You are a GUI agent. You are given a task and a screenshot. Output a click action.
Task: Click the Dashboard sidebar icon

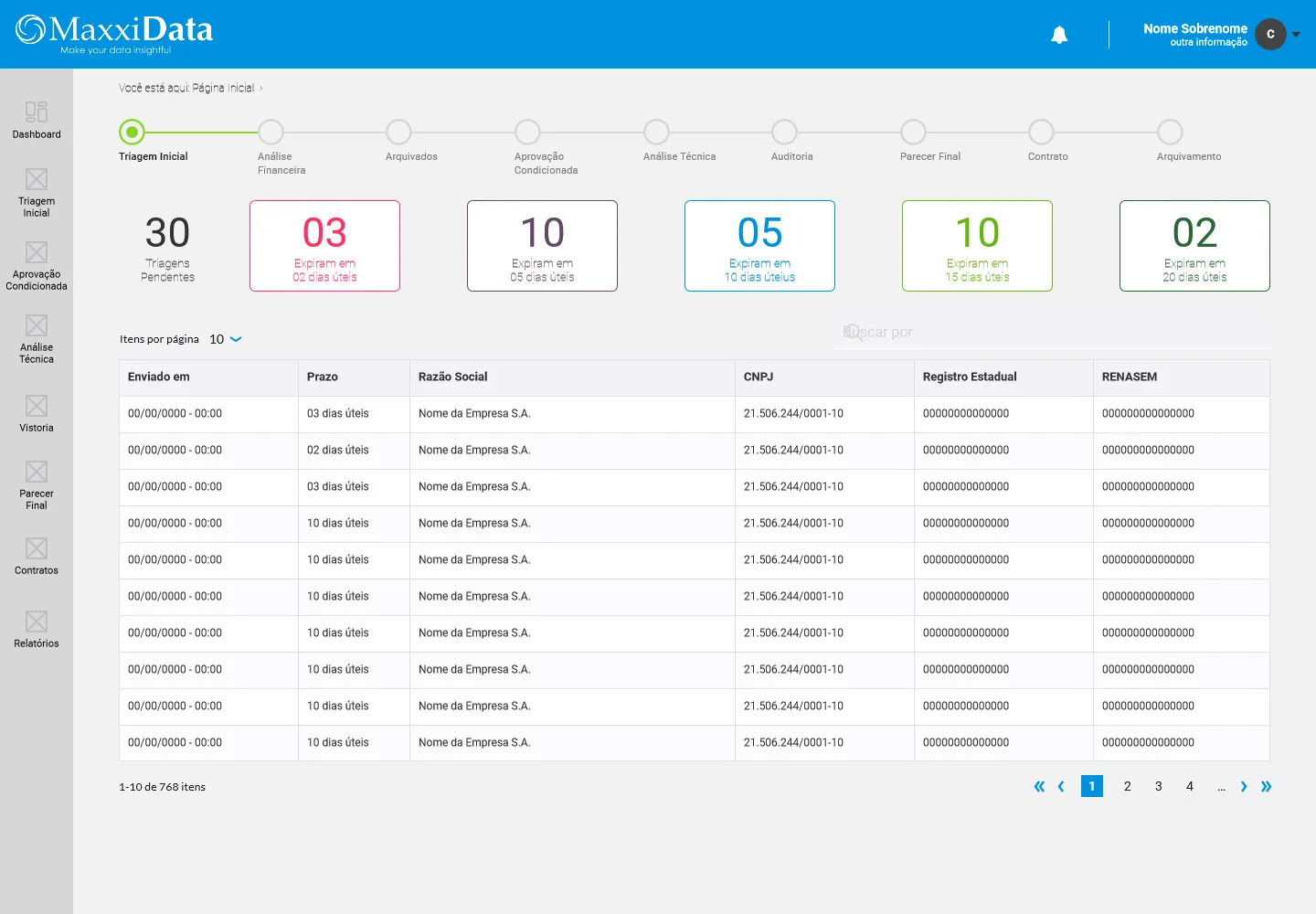tap(37, 112)
